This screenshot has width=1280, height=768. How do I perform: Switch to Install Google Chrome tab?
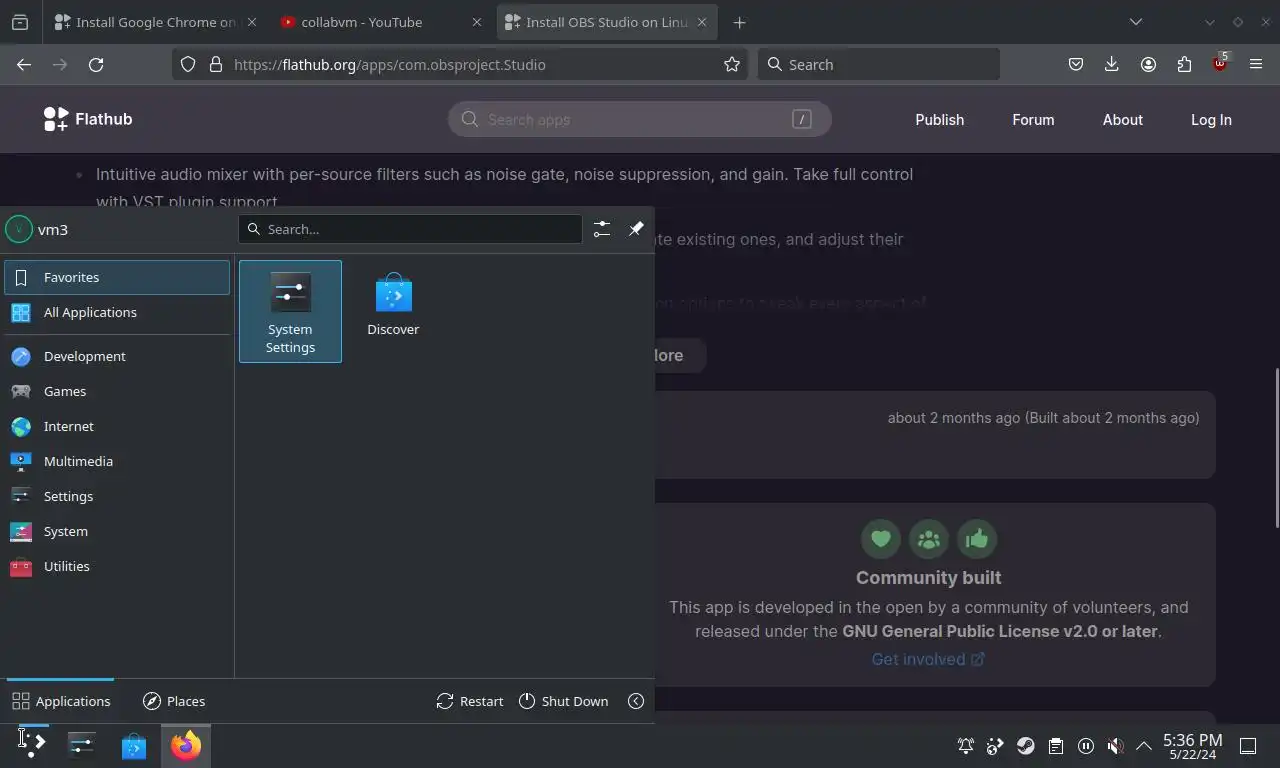point(155,22)
